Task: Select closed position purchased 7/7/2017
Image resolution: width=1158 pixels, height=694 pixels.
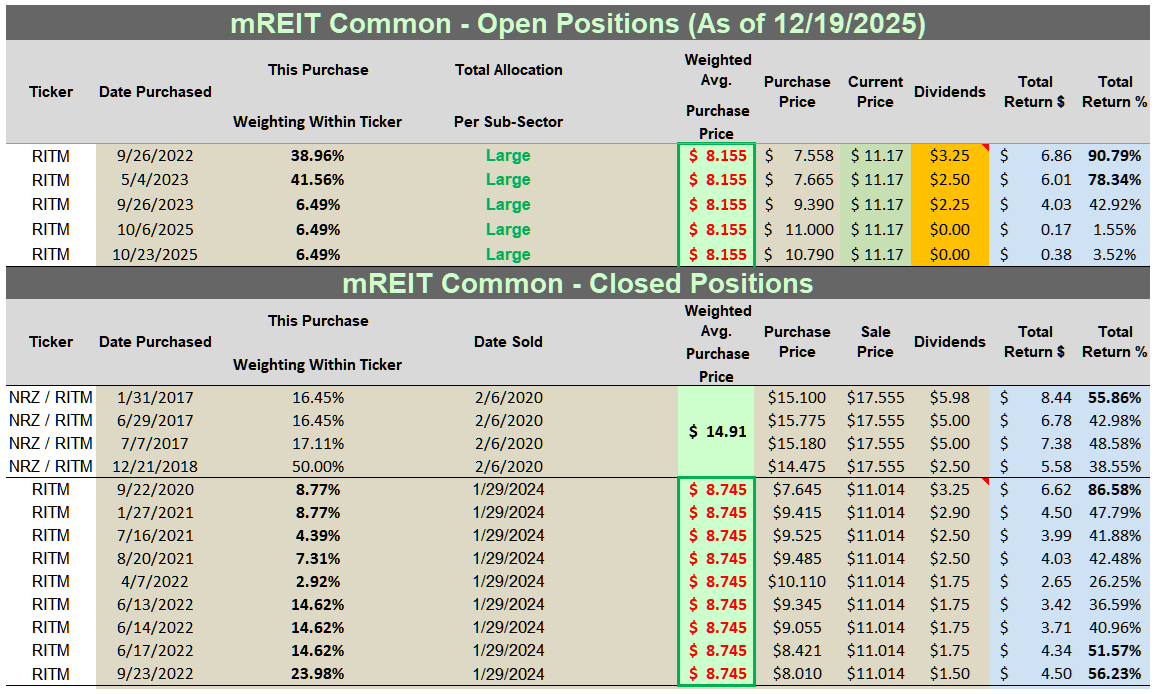Action: pos(155,444)
